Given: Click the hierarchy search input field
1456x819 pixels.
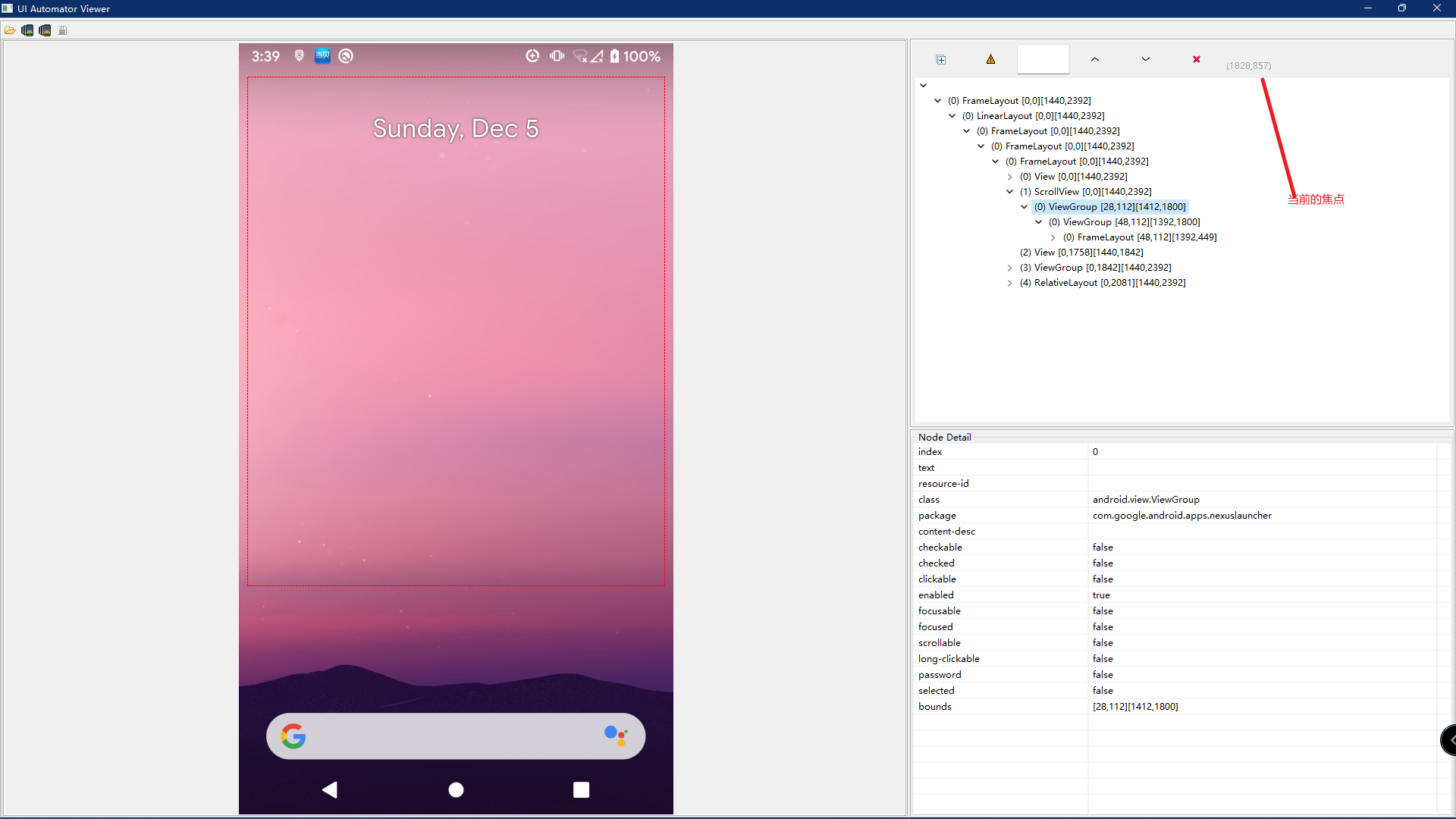Looking at the screenshot, I should click(1043, 59).
